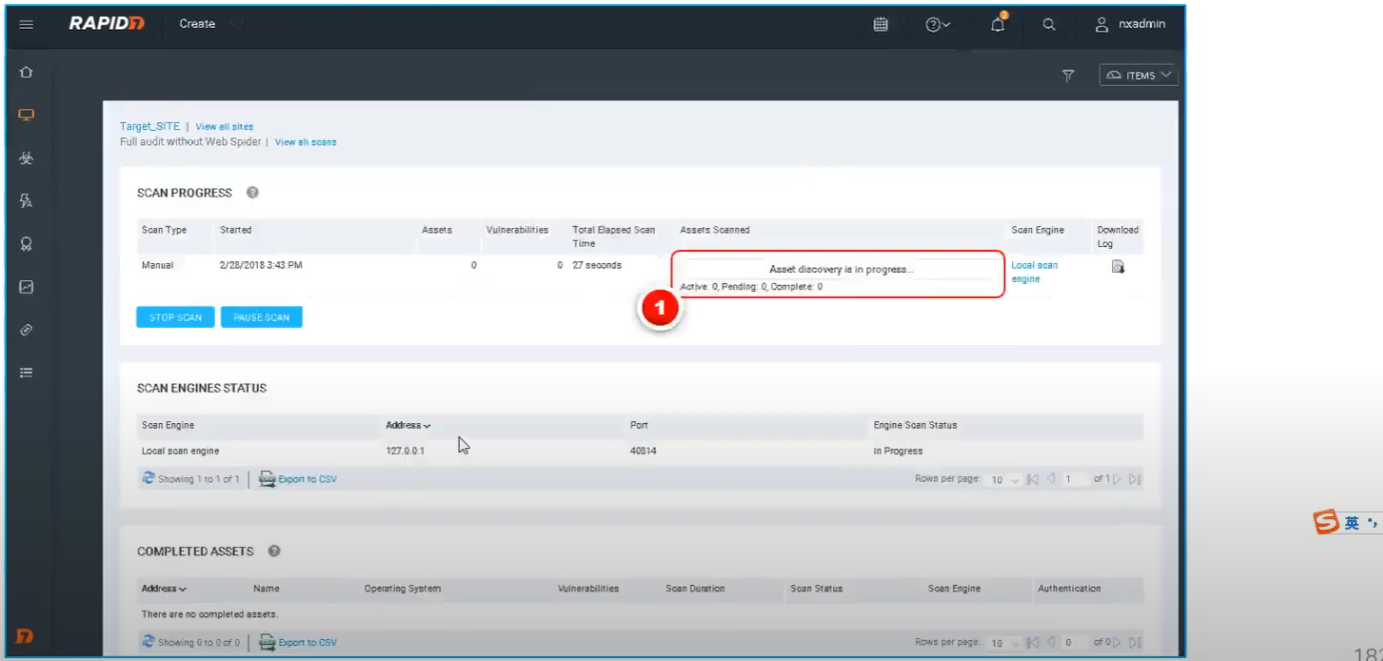Screen dimensions: 1383x661
Task: Go to last page of Scan Engines table
Action: [x=1135, y=480]
